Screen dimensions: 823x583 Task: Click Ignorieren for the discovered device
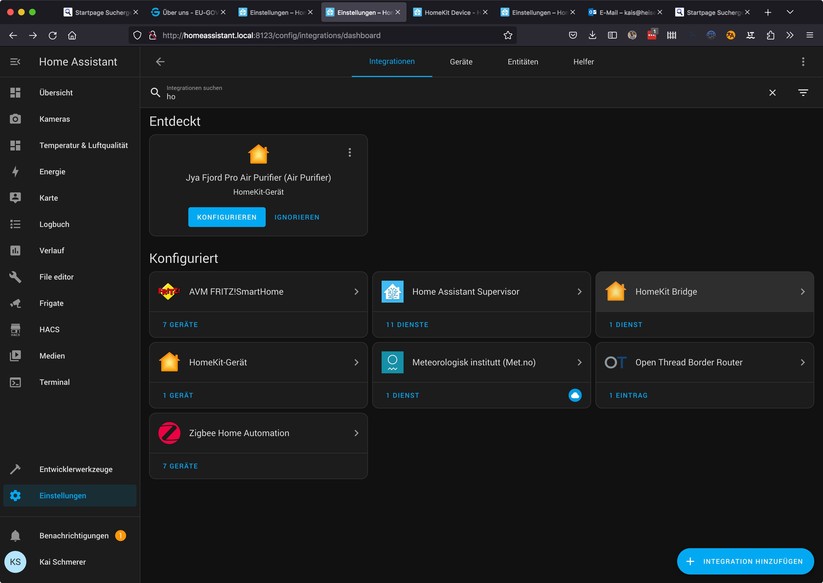[x=297, y=217]
